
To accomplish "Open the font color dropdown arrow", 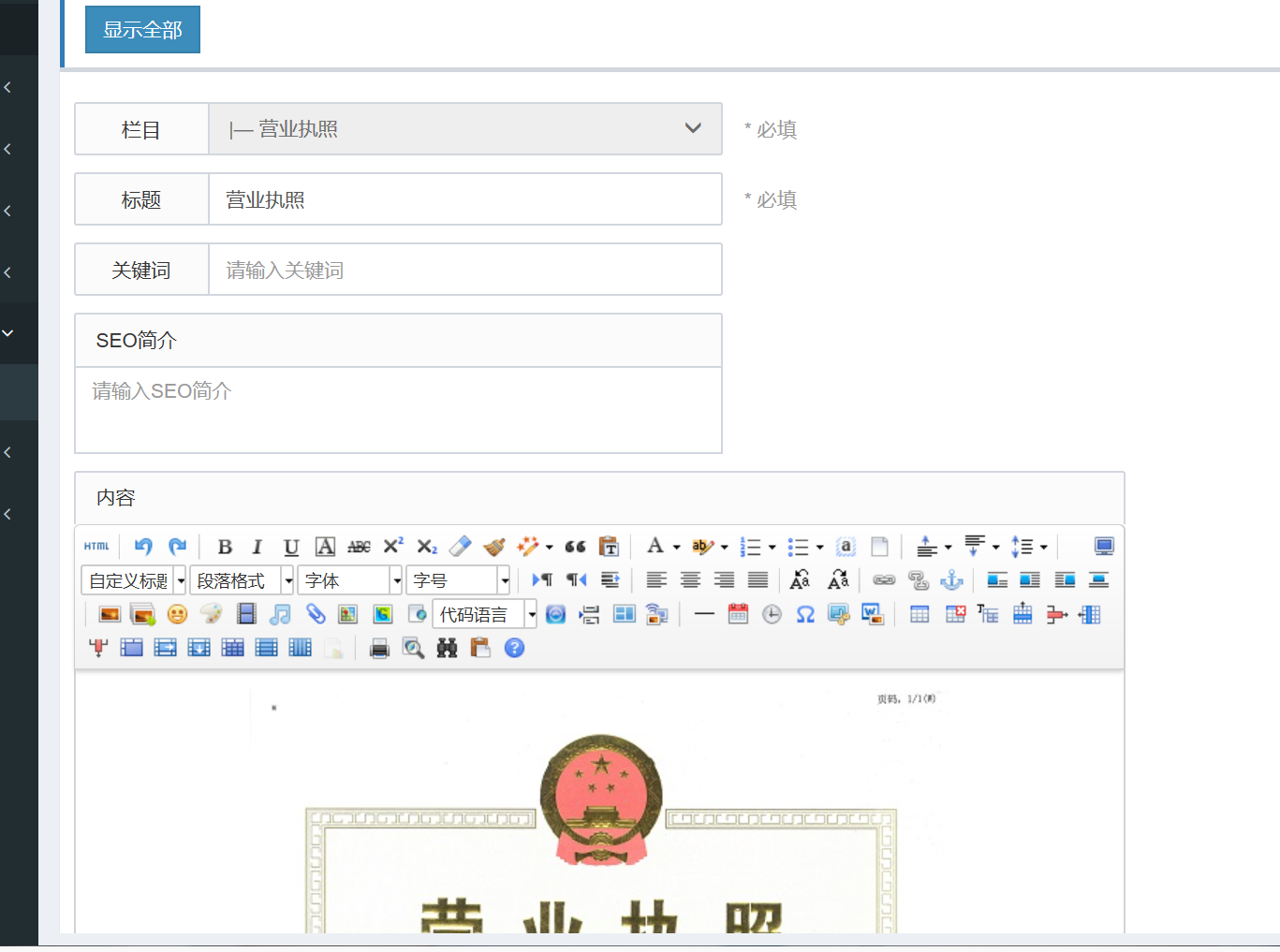I will tap(676, 548).
